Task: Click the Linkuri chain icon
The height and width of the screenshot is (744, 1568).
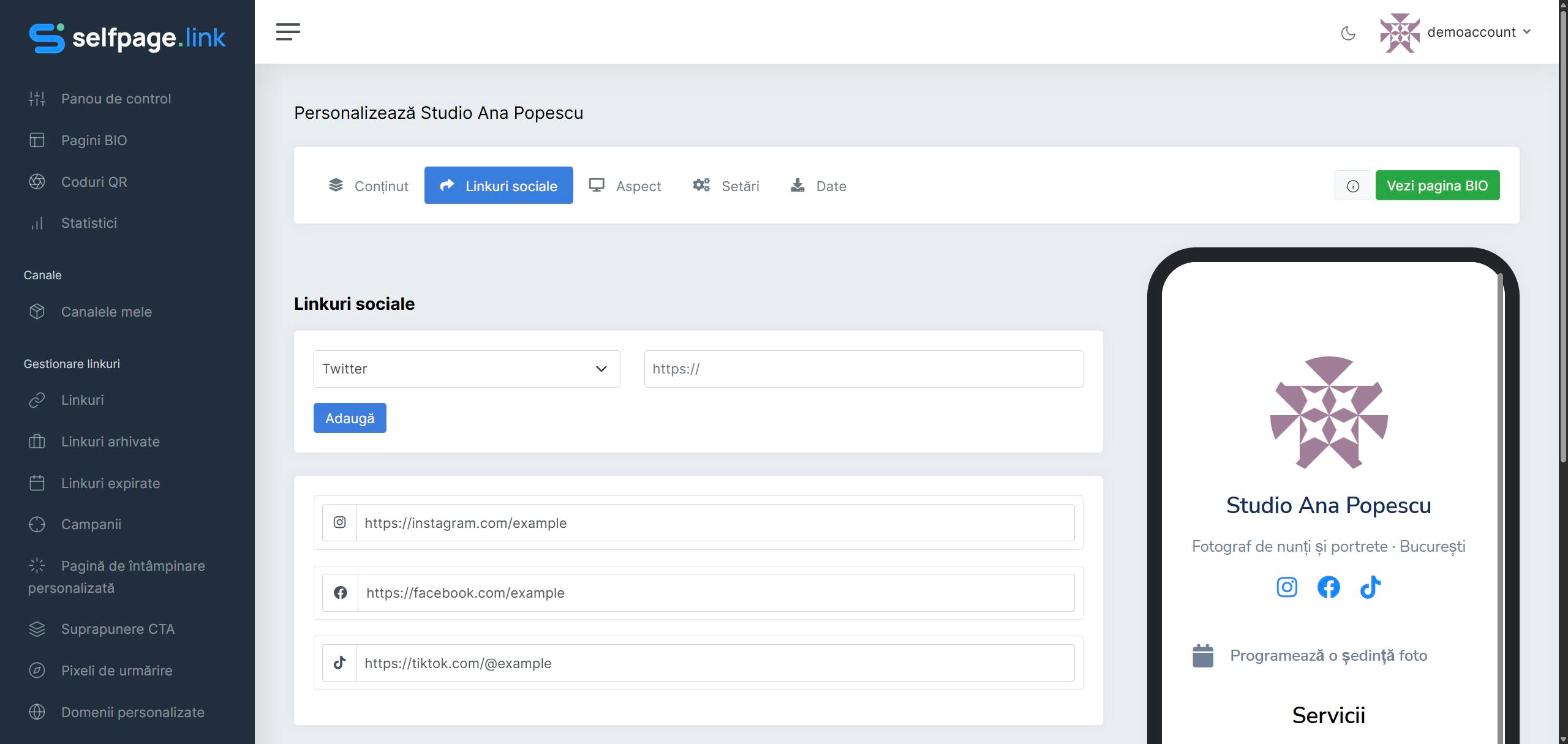Action: [37, 400]
